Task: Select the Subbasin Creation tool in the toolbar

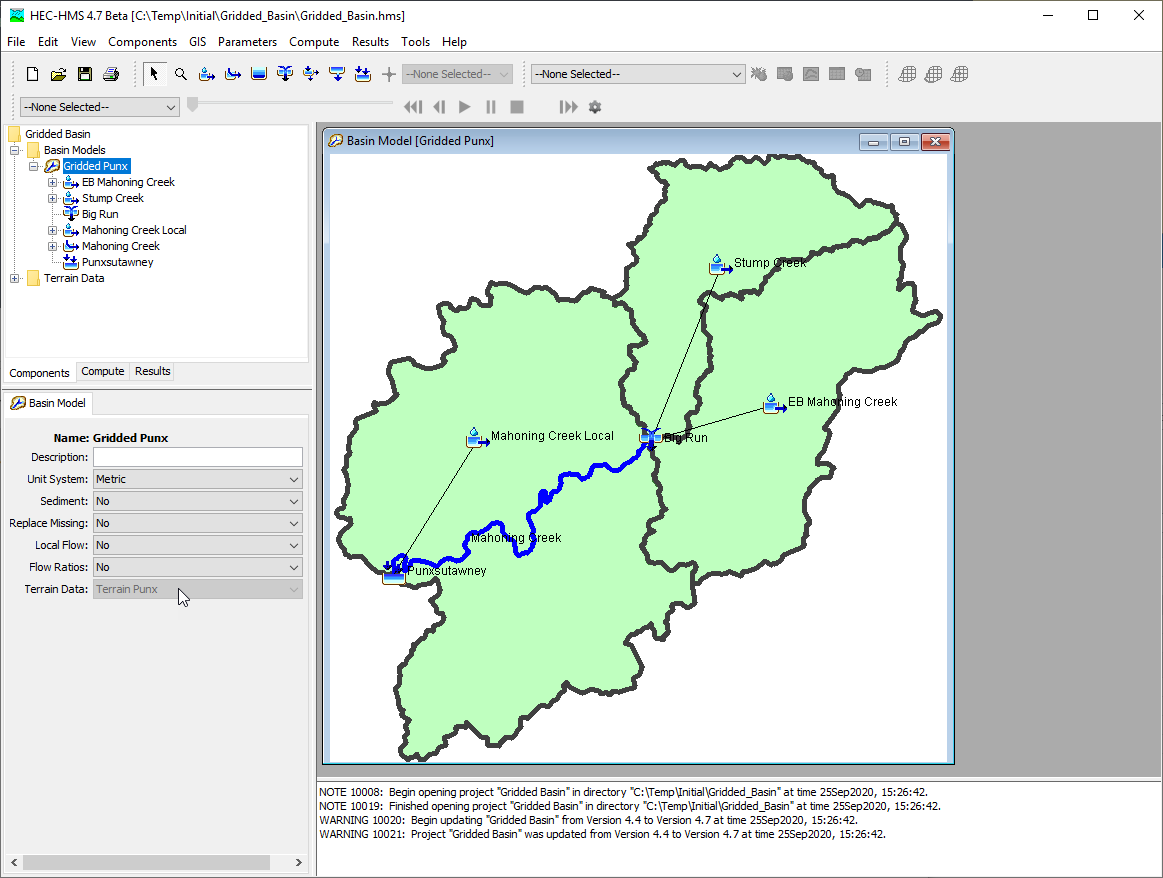Action: pos(207,74)
